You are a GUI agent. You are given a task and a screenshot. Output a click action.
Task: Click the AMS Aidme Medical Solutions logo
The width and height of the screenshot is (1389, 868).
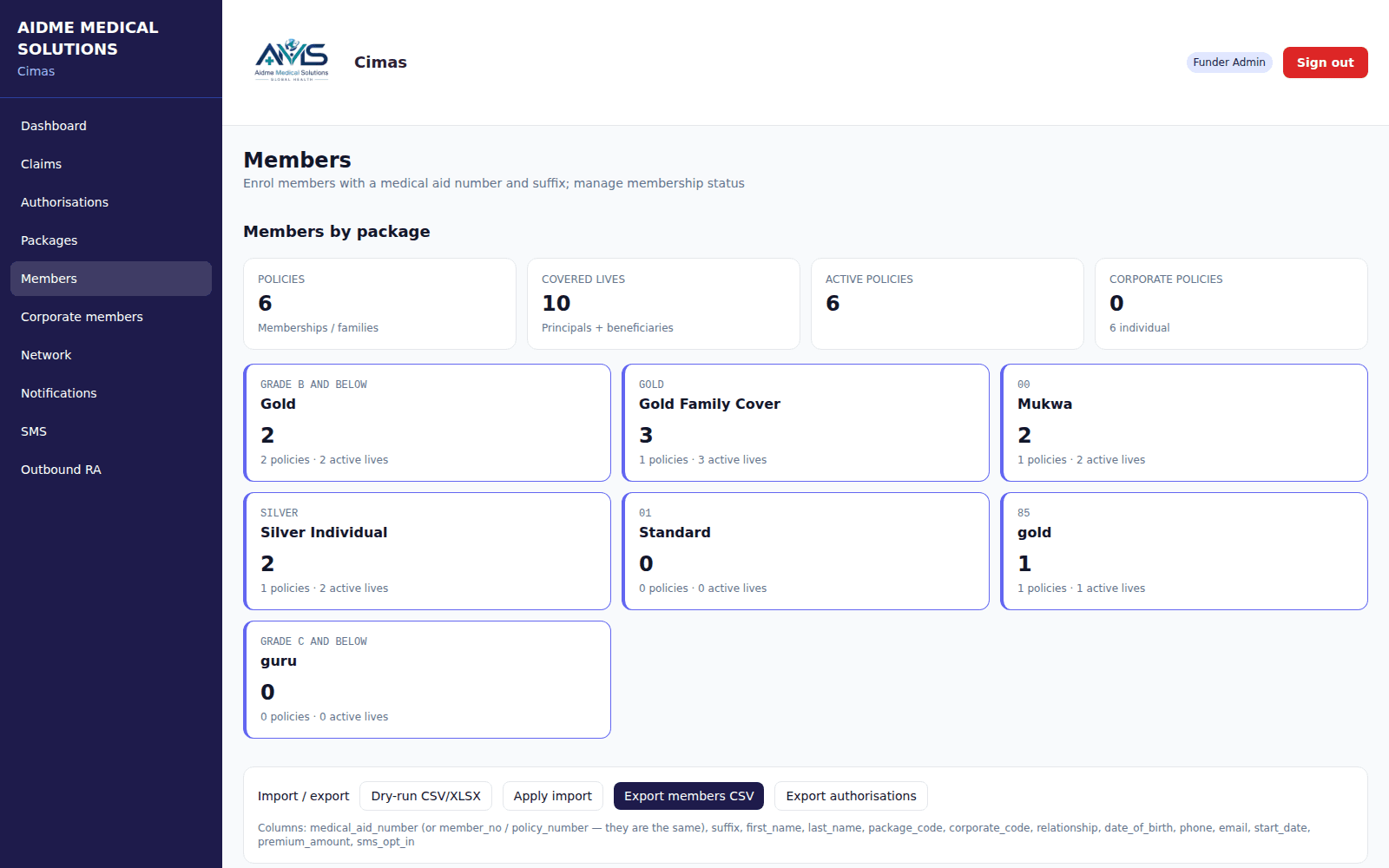(292, 60)
